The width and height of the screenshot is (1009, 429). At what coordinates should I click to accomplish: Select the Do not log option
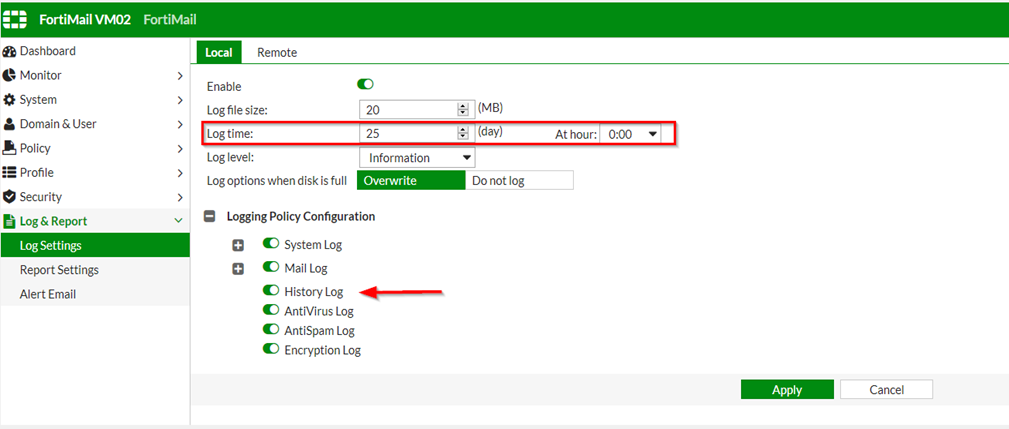click(519, 181)
